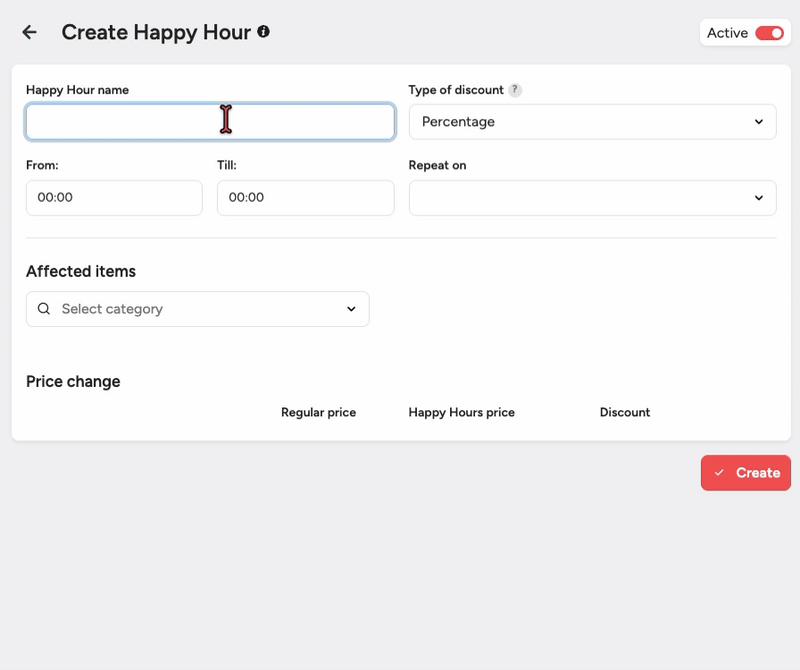Click the back arrow icon
Image resolution: width=800 pixels, height=670 pixels.
click(x=29, y=32)
